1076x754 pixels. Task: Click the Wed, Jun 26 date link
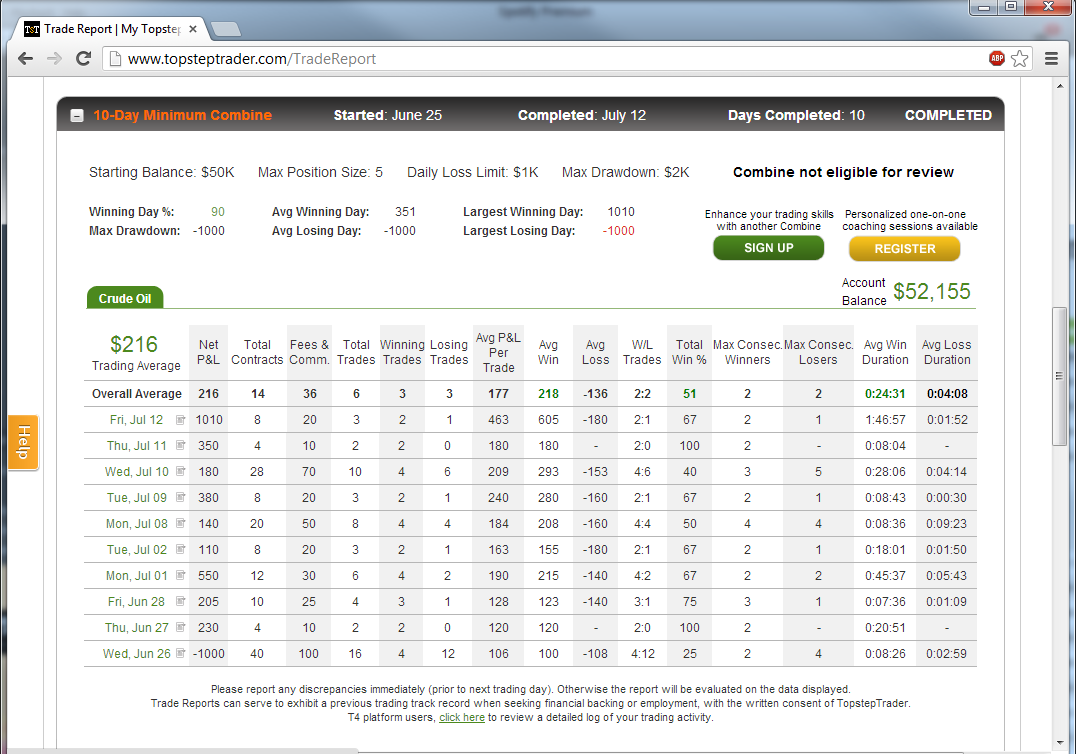136,654
